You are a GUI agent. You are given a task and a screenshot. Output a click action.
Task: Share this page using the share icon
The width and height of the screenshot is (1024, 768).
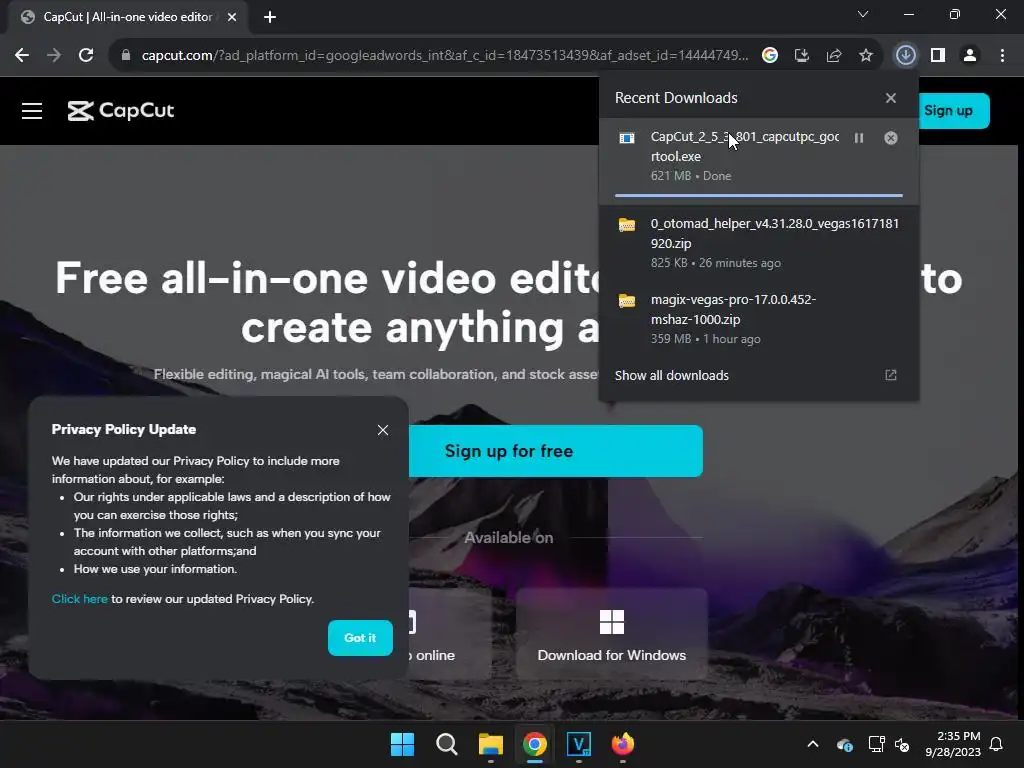(834, 56)
